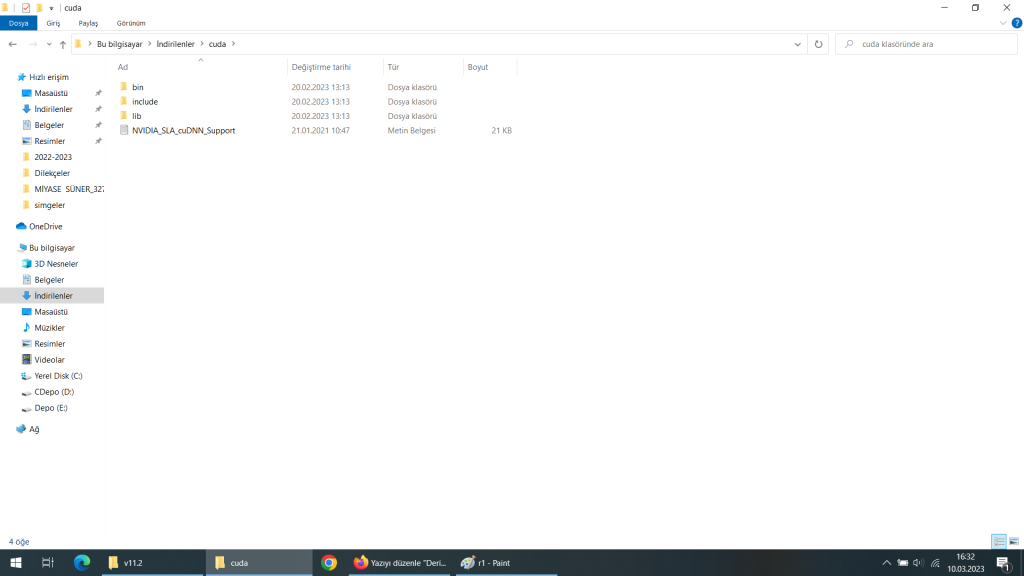Expand the ribbon using the chevron
The height and width of the screenshot is (576, 1024).
1003,23
